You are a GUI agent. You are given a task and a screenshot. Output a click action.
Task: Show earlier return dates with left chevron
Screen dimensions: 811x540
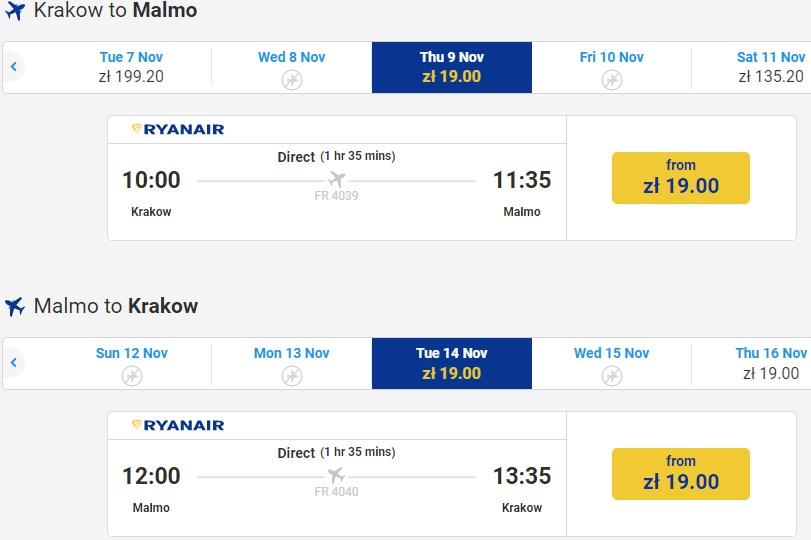(14, 363)
